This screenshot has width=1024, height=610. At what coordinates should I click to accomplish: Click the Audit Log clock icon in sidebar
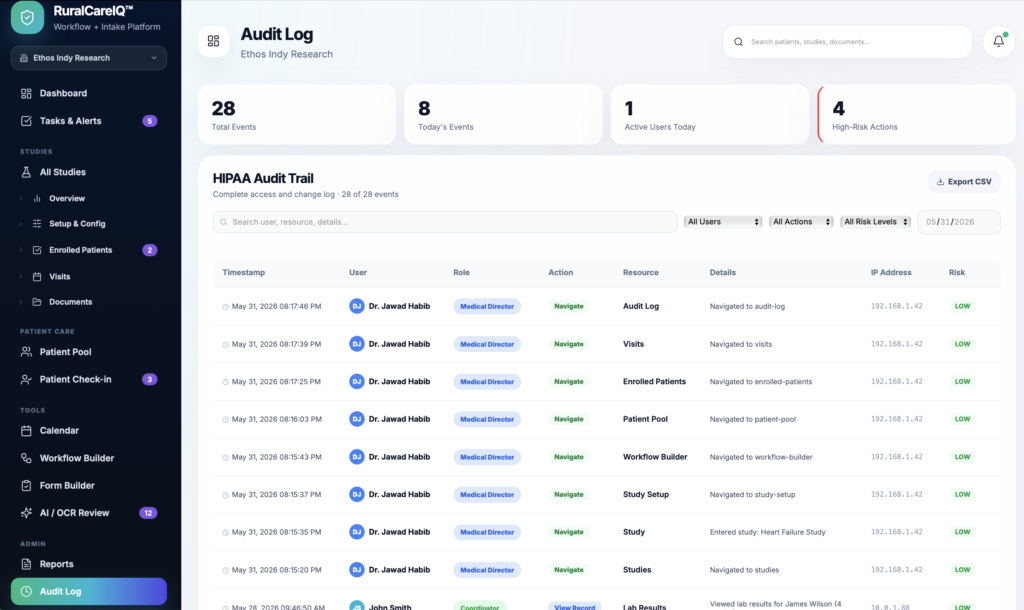26,592
